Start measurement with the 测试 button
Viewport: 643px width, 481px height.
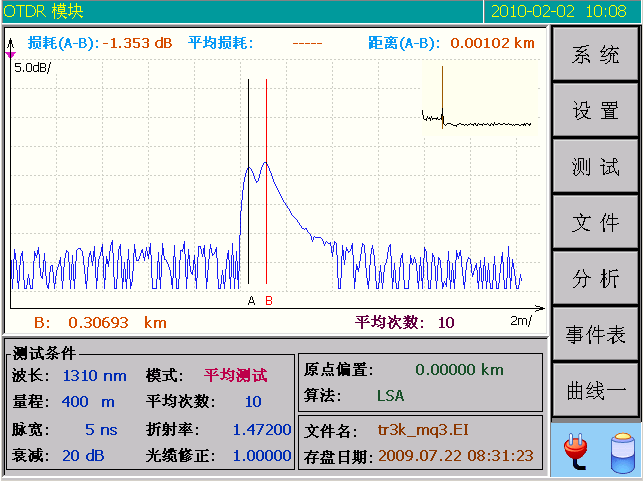[595, 166]
